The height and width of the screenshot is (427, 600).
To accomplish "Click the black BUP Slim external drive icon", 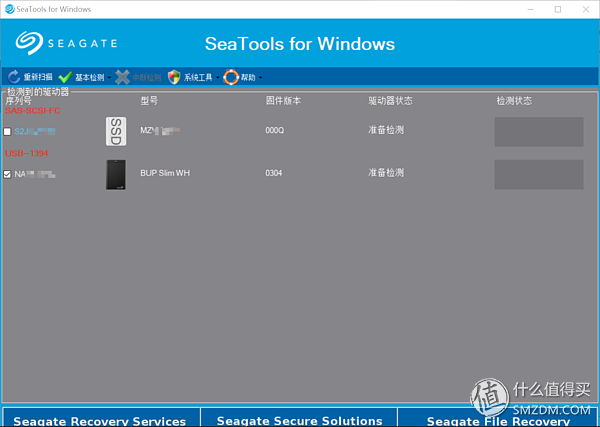I will [116, 174].
